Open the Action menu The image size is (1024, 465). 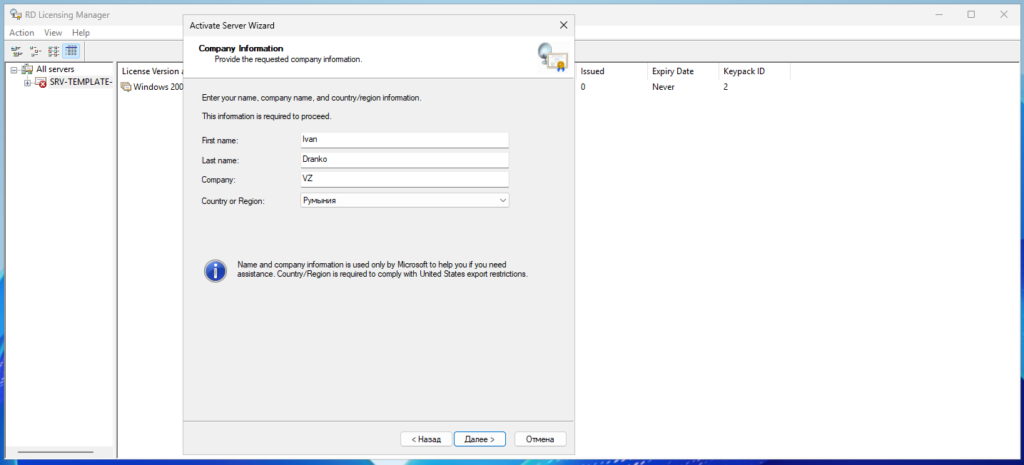pos(22,33)
